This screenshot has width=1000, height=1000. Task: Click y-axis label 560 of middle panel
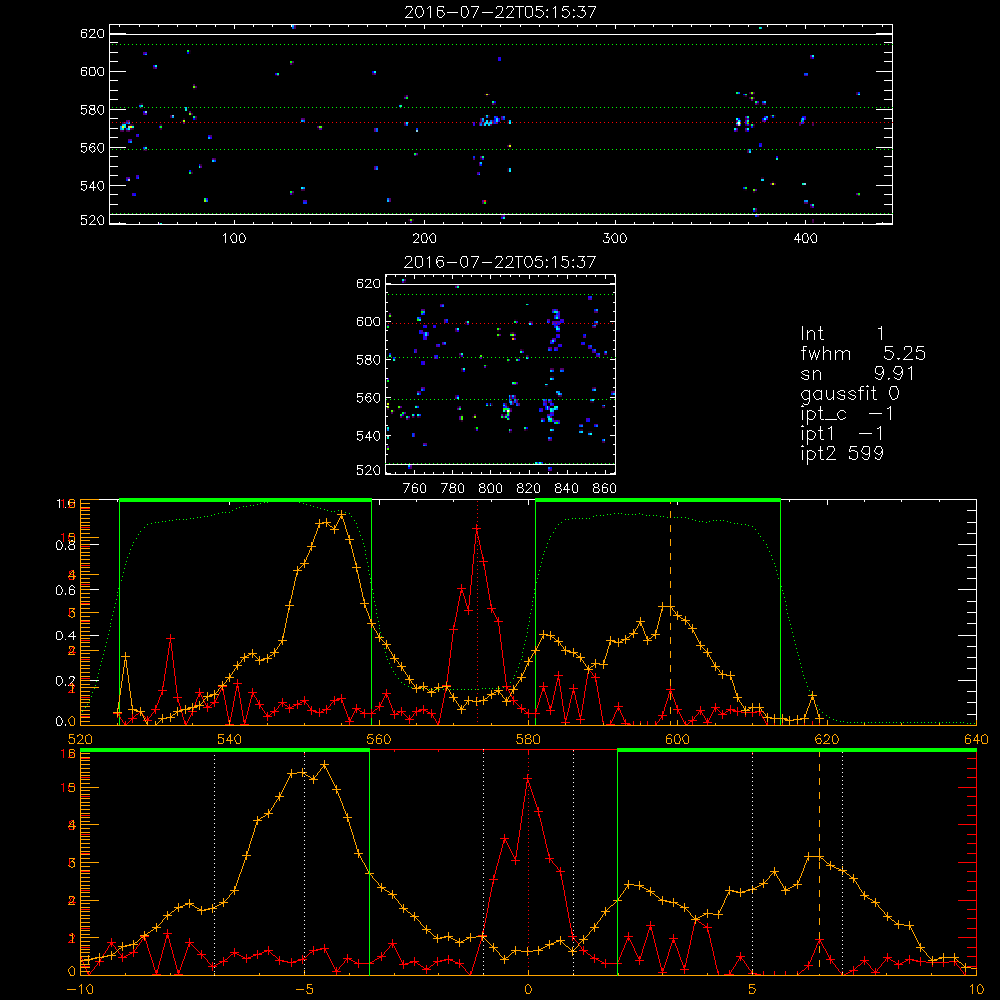click(x=368, y=398)
